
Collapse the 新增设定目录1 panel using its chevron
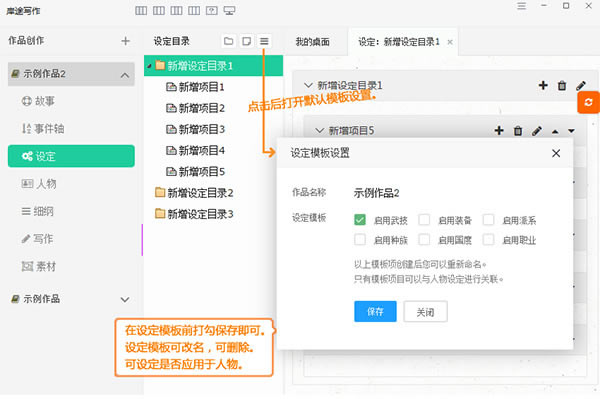point(308,85)
